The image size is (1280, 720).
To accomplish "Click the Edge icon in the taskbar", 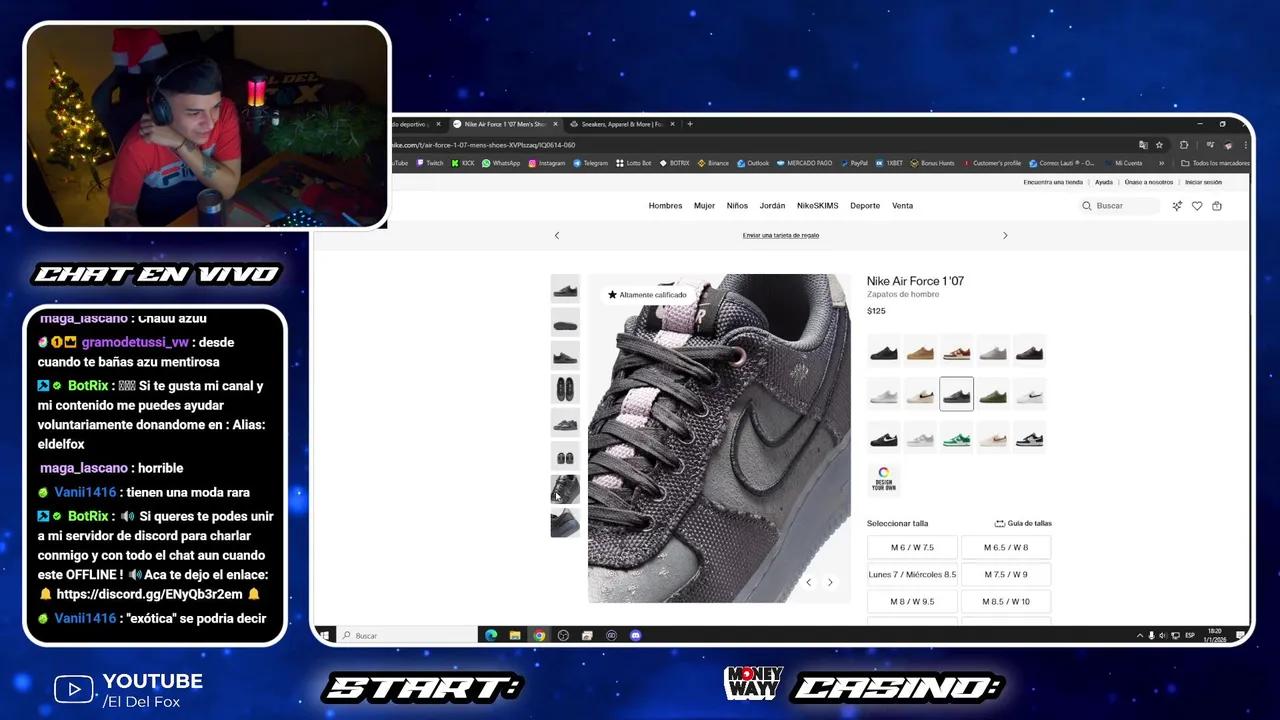I will pos(491,635).
